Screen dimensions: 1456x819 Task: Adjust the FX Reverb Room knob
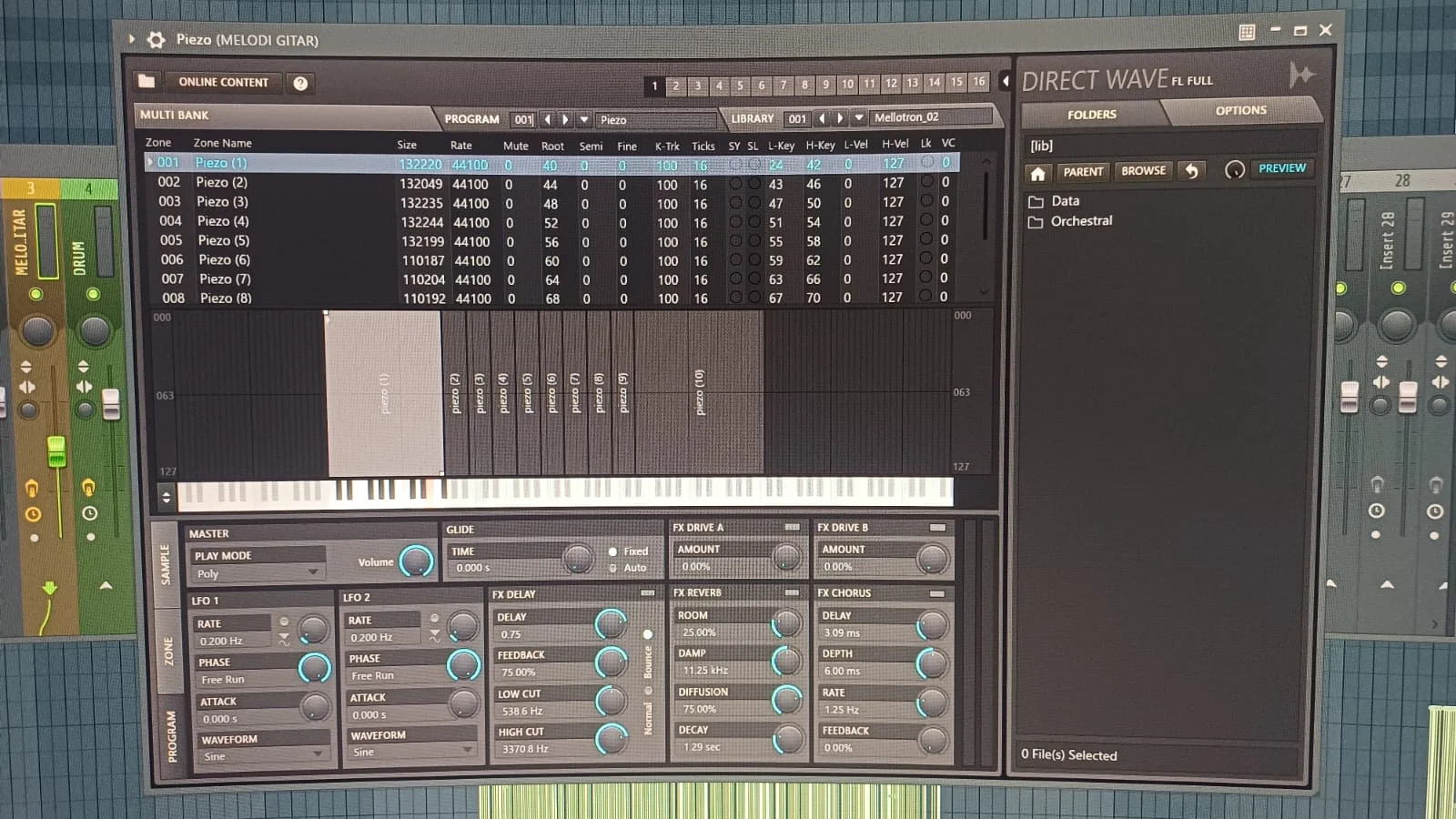785,623
